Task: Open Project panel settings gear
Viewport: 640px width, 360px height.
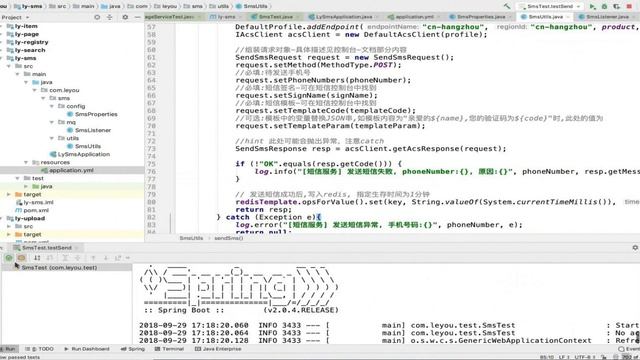Action: coord(125,17)
